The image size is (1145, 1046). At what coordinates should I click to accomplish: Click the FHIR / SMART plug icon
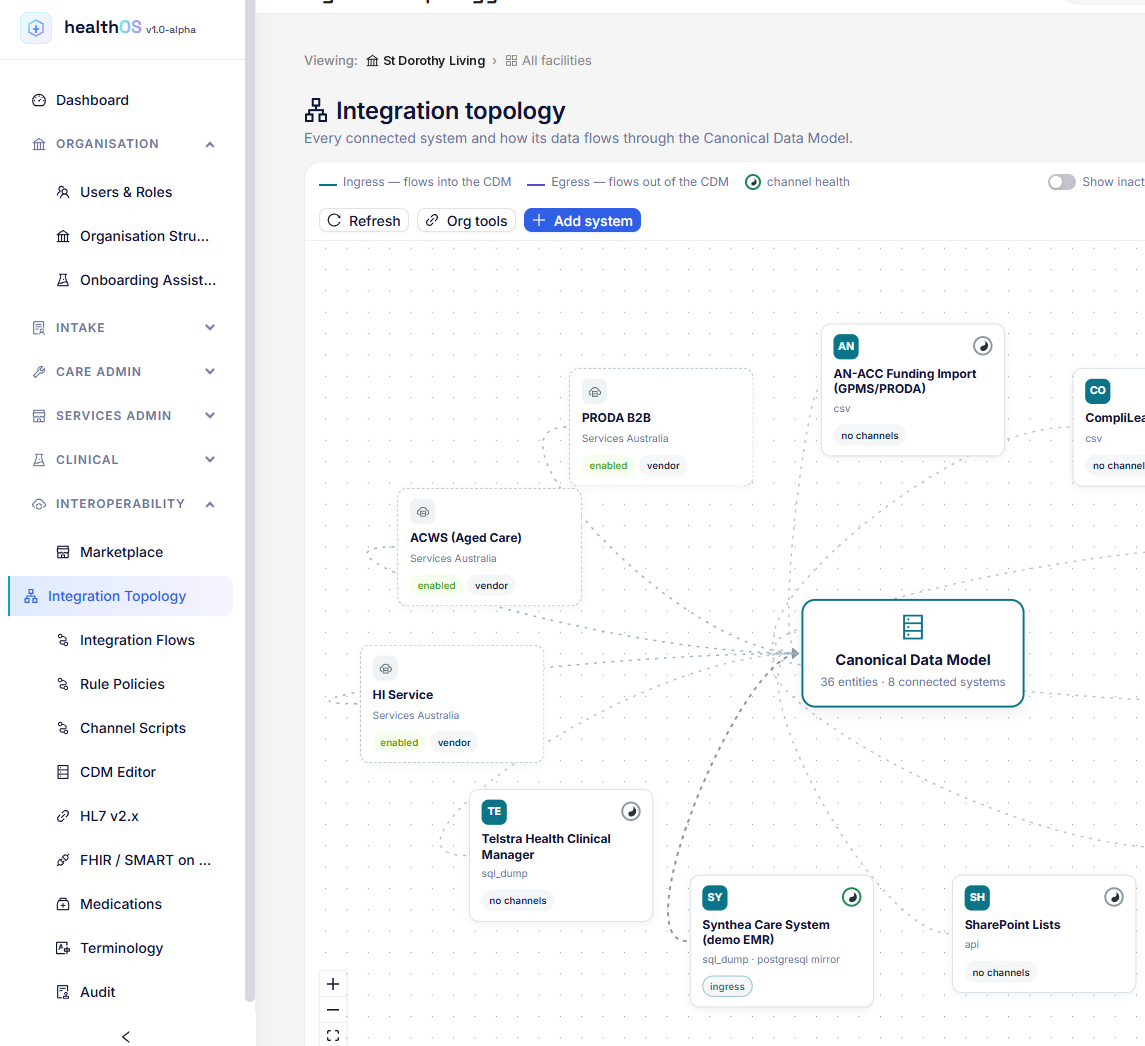pos(63,860)
